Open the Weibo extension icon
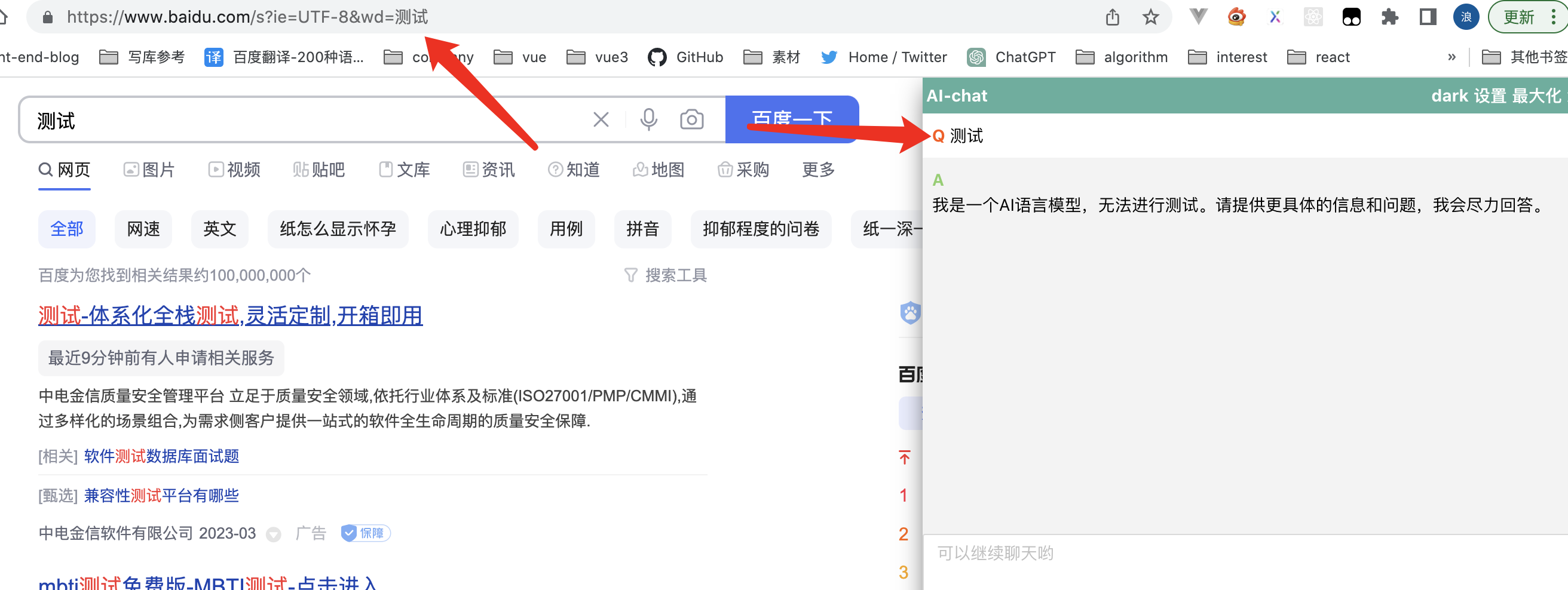The width and height of the screenshot is (1568, 590). (x=1236, y=17)
